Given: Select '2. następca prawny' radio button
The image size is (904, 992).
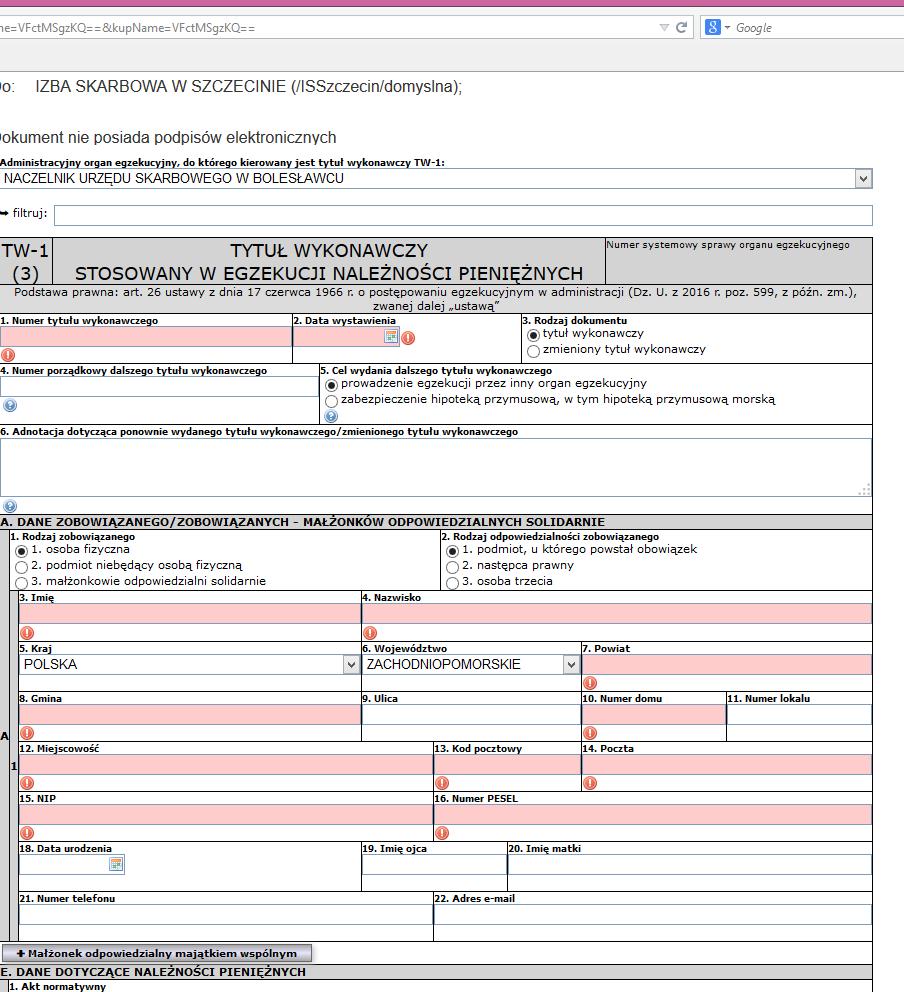Looking at the screenshot, I should tap(452, 567).
